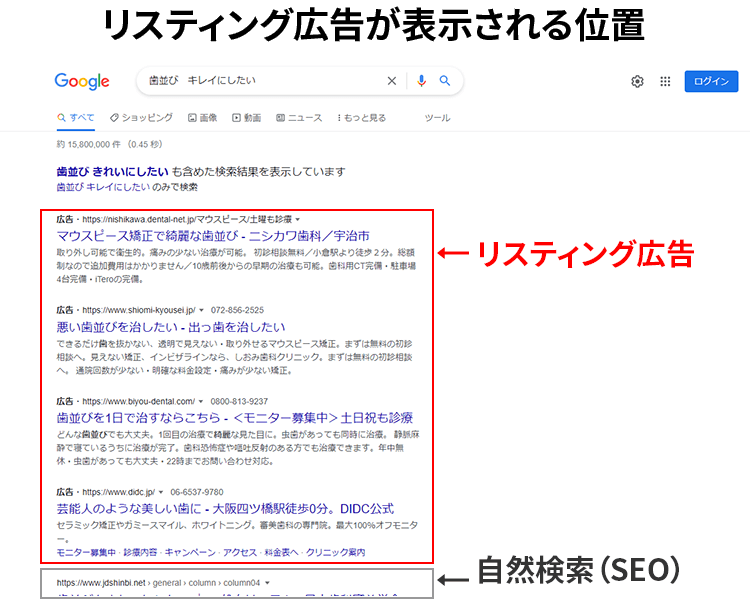The image size is (750, 600).
Task: Expand dropdown arrow next to jdshinbi.net URL
Action: pyautogui.click(x=267, y=583)
